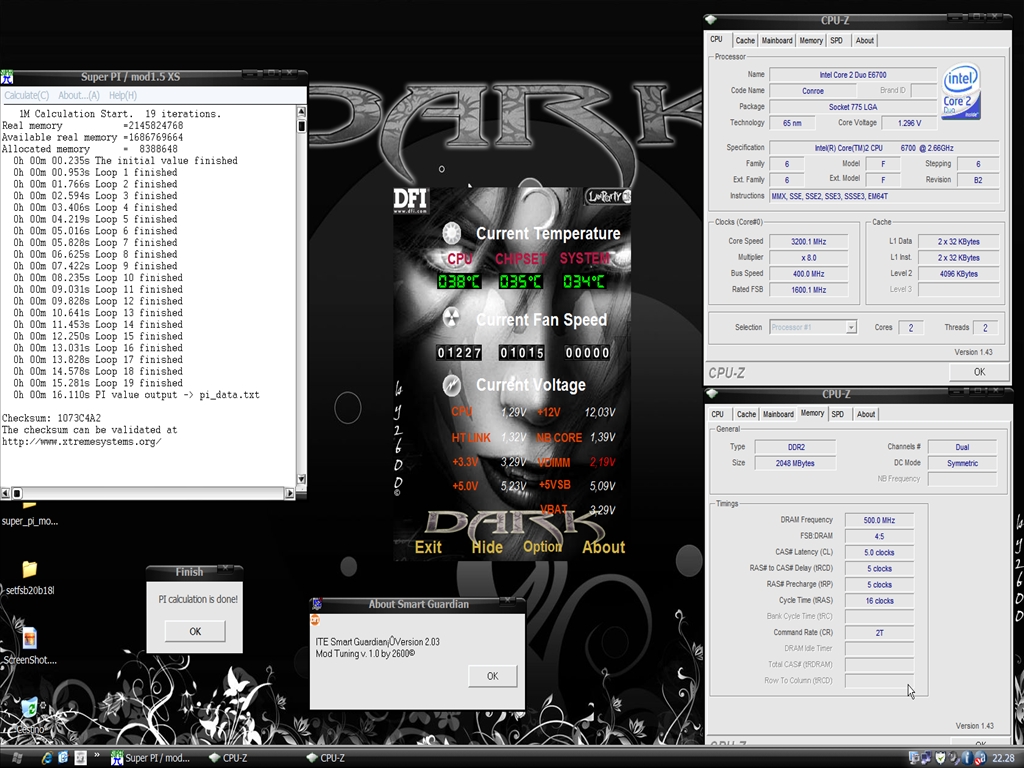Open the Calculate(C) menu in Super PI
The image size is (1024, 768).
click(x=26, y=95)
